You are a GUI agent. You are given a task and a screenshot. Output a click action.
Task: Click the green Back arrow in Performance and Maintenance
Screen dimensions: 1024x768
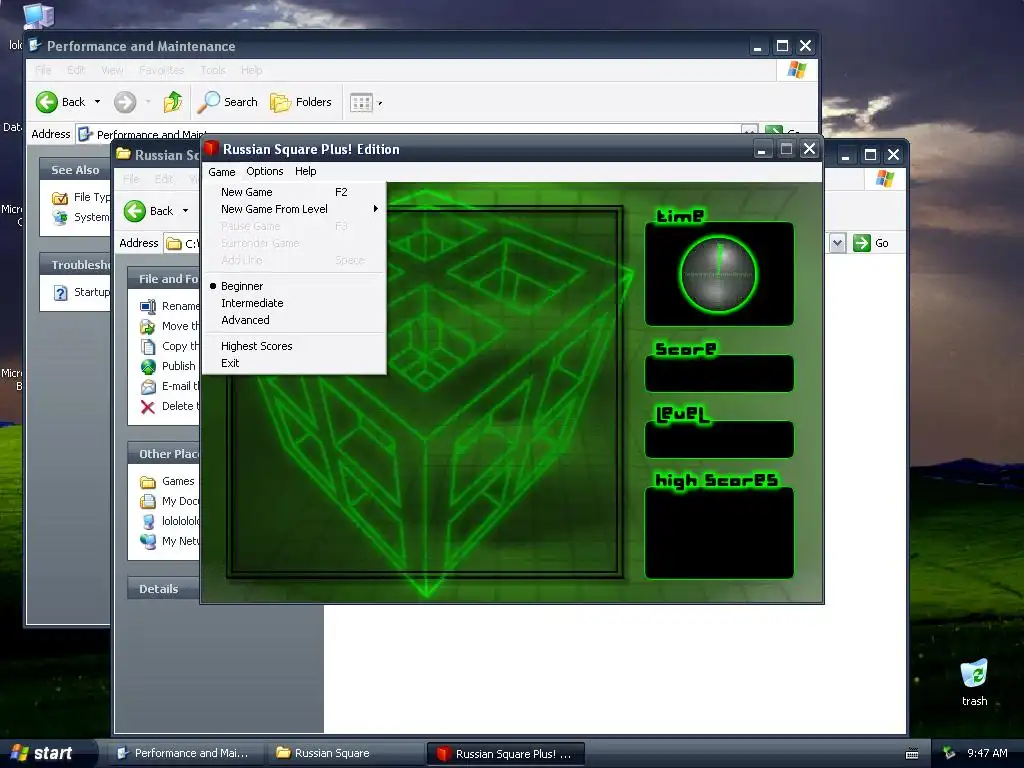(47, 102)
